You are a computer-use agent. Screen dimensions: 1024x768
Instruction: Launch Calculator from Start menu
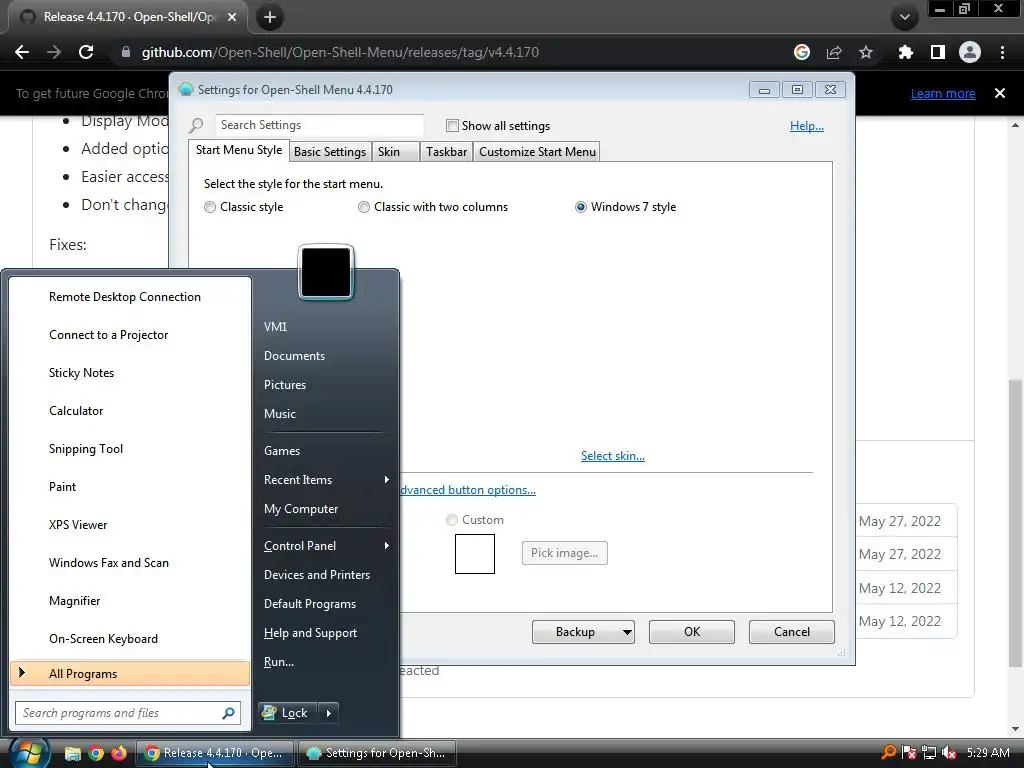click(x=76, y=411)
